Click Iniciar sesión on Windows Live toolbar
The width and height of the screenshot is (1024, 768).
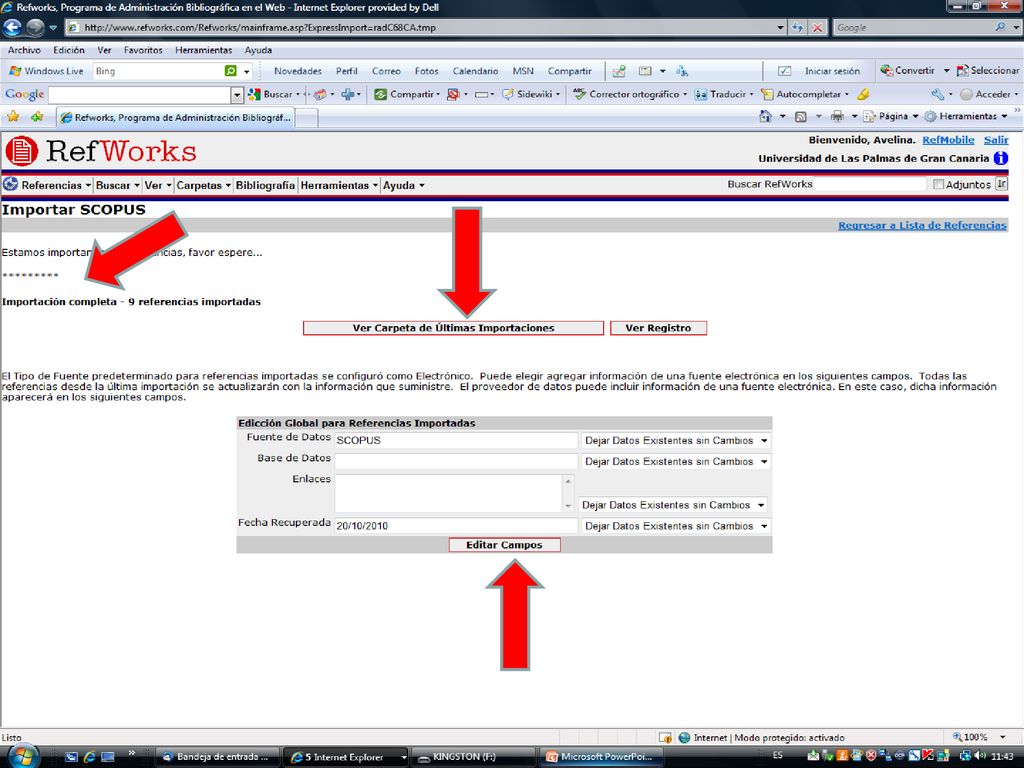point(831,71)
